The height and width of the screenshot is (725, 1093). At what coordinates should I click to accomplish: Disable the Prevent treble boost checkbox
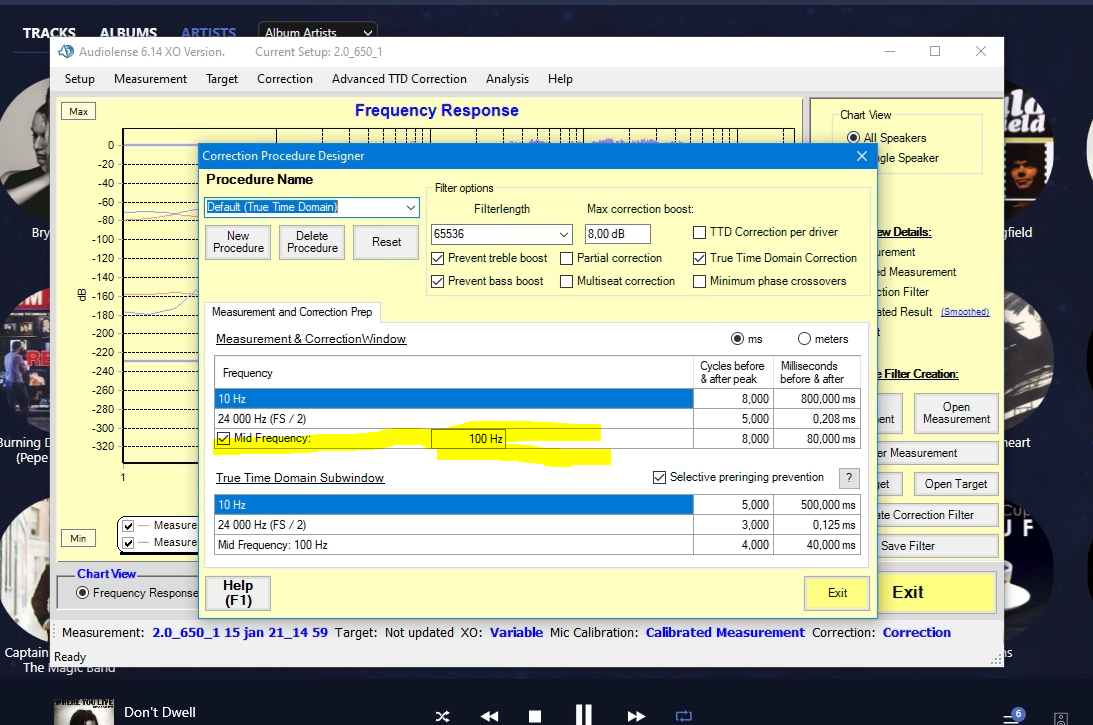[x=438, y=258]
